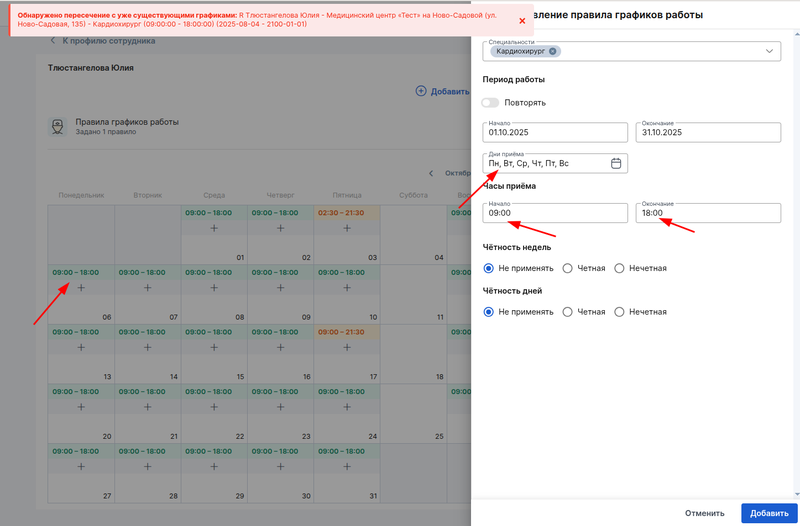Click the Окончание date field 31.10.2025
This screenshot has width=800, height=526.
tap(708, 131)
